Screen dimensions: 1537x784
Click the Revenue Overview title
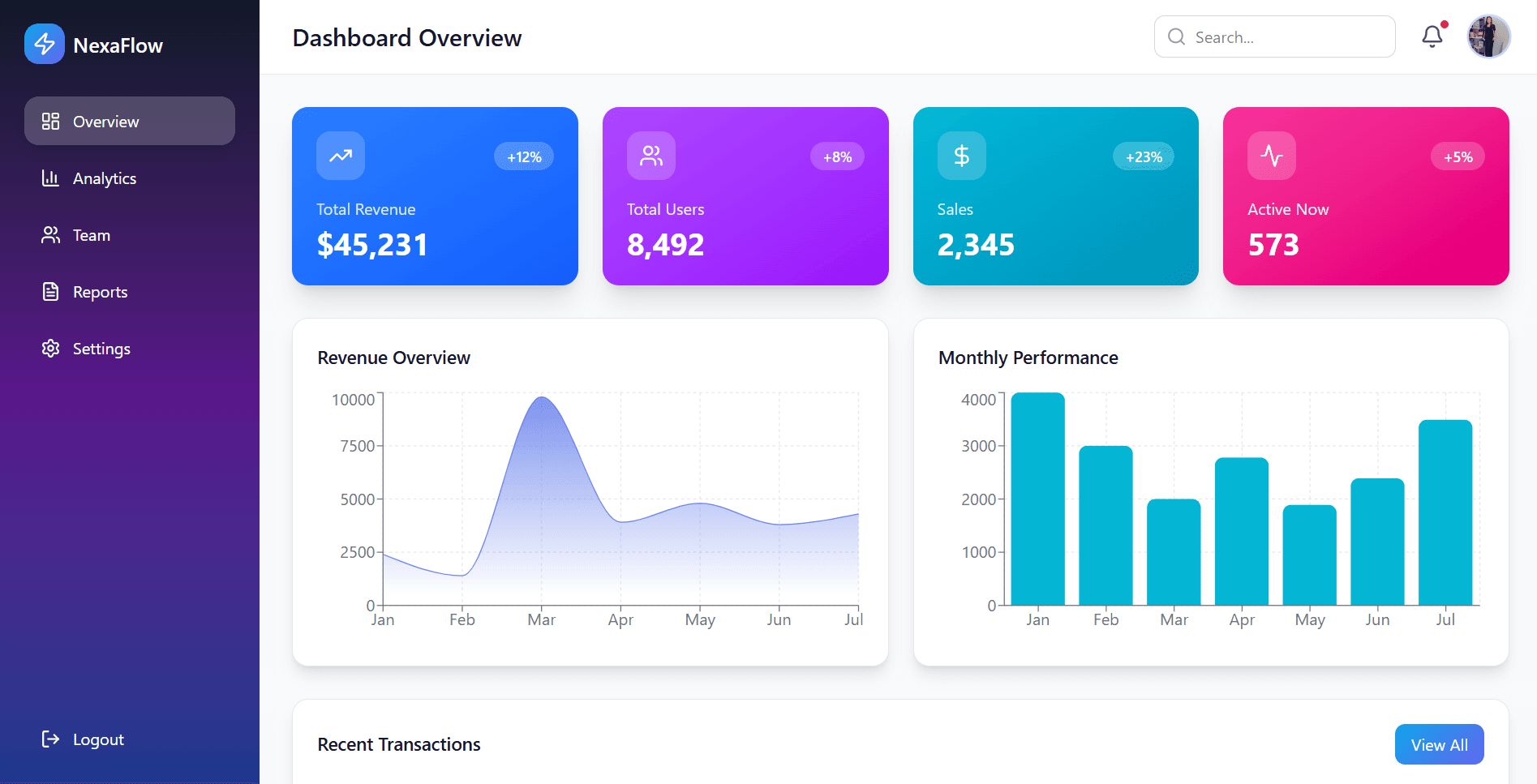coord(393,358)
